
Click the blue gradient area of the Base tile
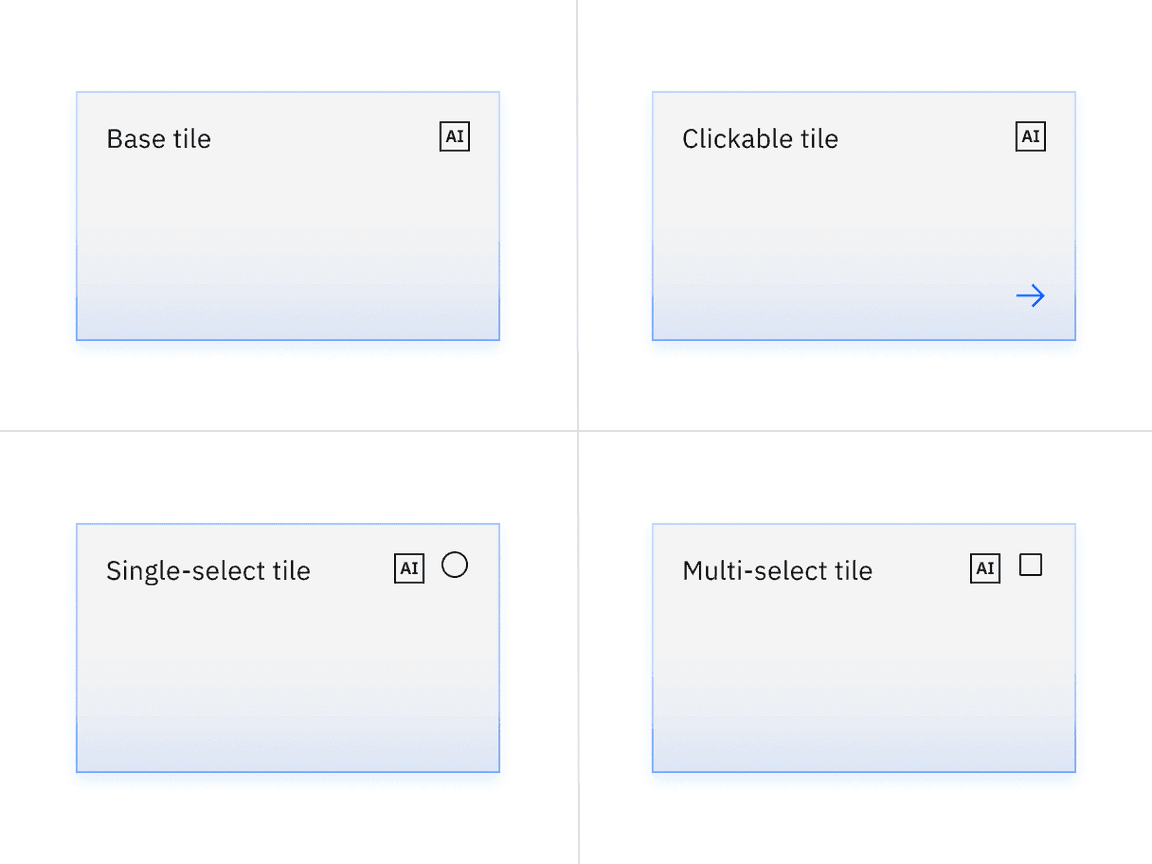point(288,310)
